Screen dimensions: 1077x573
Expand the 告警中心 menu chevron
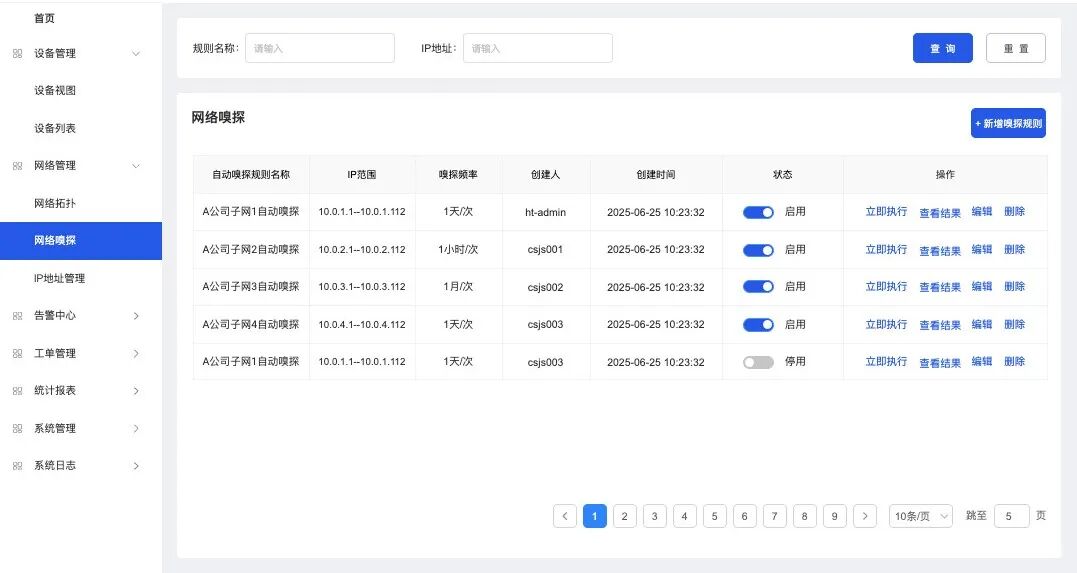136,316
